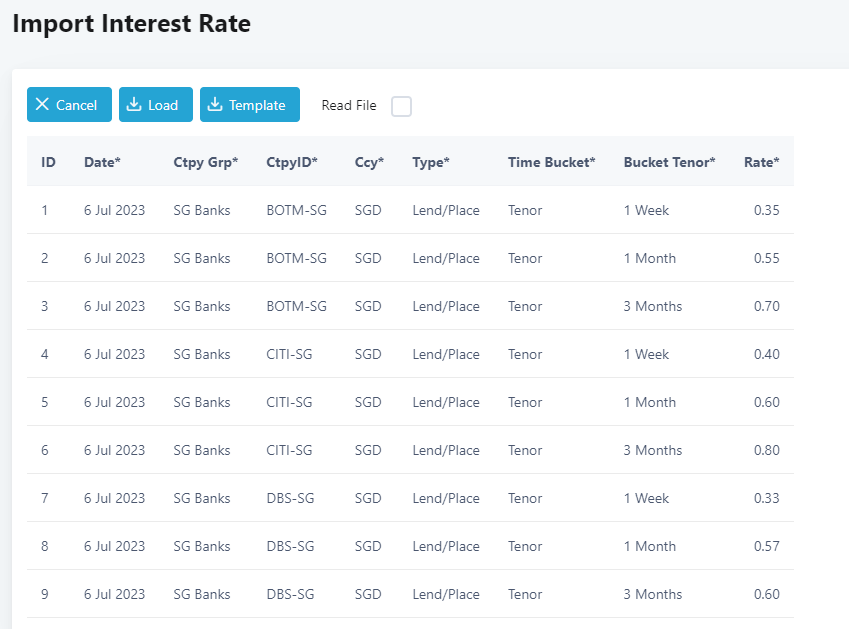Screen dimensions: 849x629
Task: Click the Rate* column header
Action: 761,162
